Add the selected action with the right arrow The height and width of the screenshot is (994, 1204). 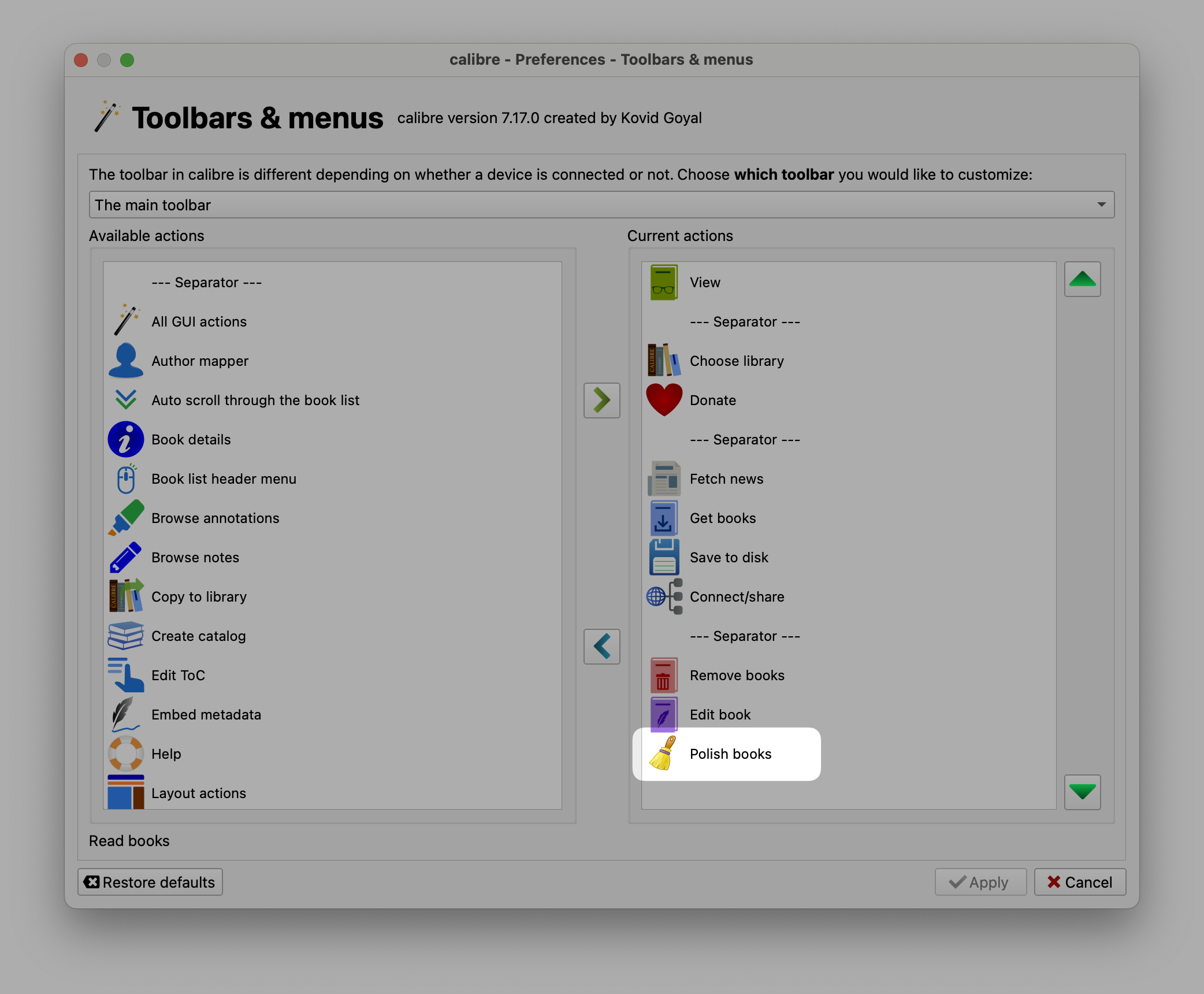[601, 400]
